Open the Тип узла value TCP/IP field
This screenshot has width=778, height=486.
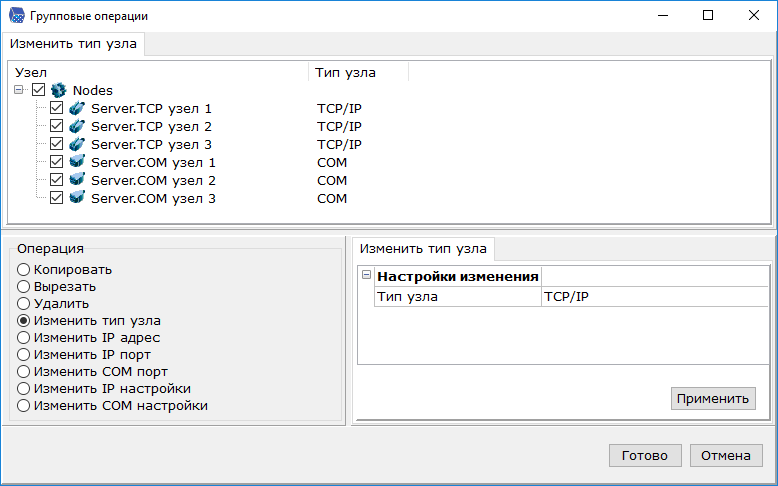point(654,297)
